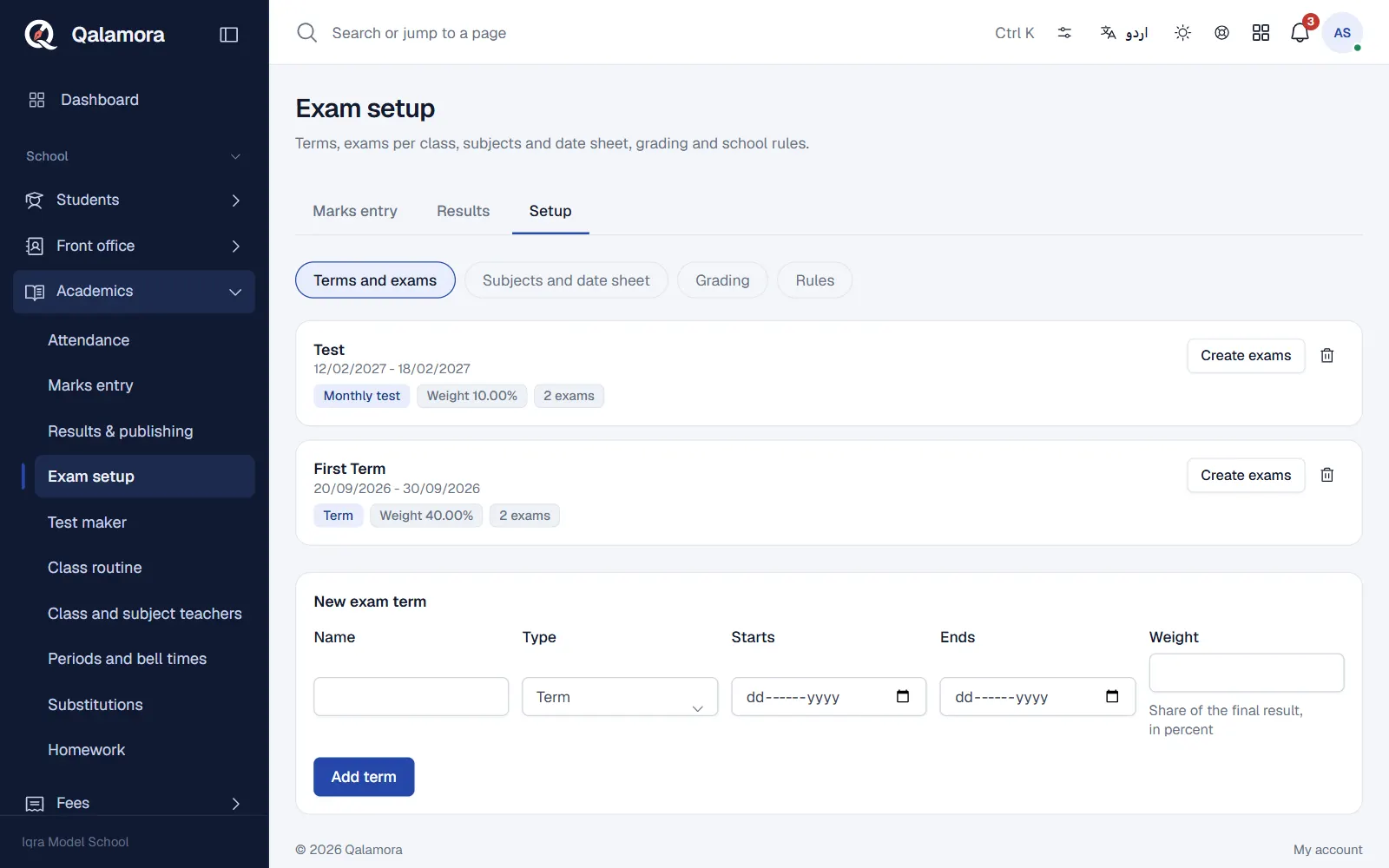Click Create exams for First Term
The width and height of the screenshot is (1389, 868).
(1246, 476)
